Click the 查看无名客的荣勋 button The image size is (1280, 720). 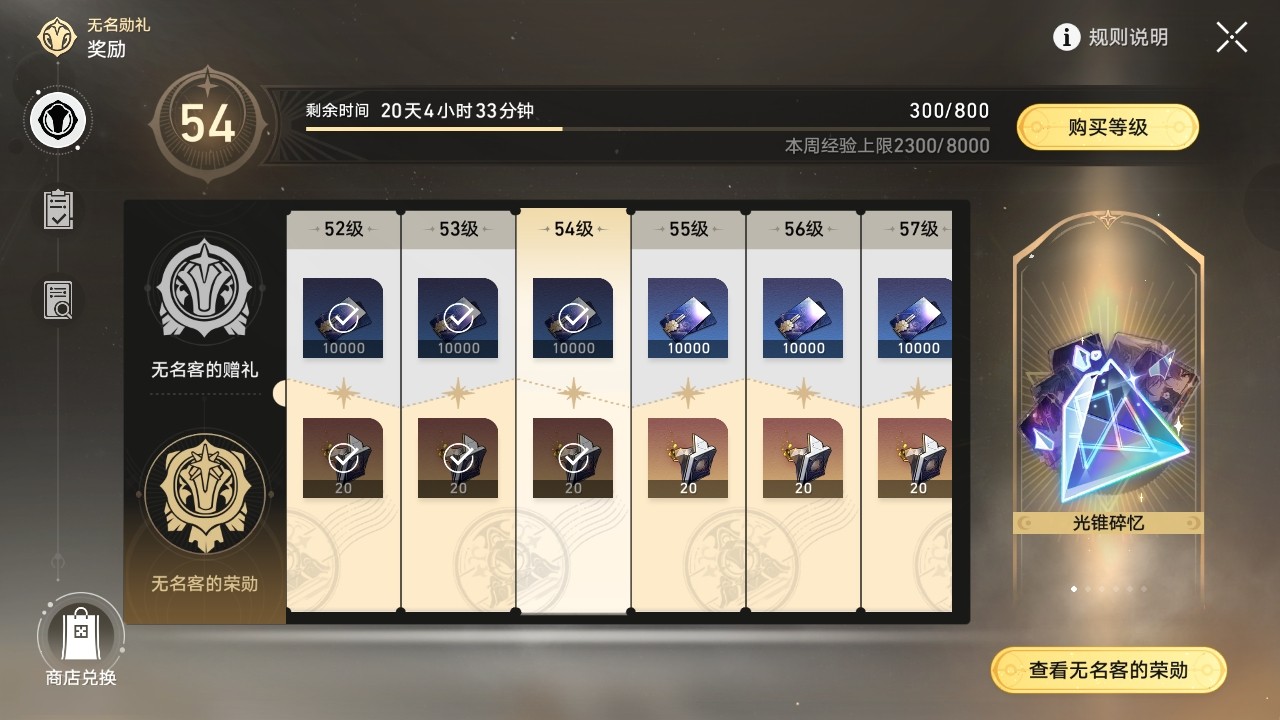(x=1108, y=670)
